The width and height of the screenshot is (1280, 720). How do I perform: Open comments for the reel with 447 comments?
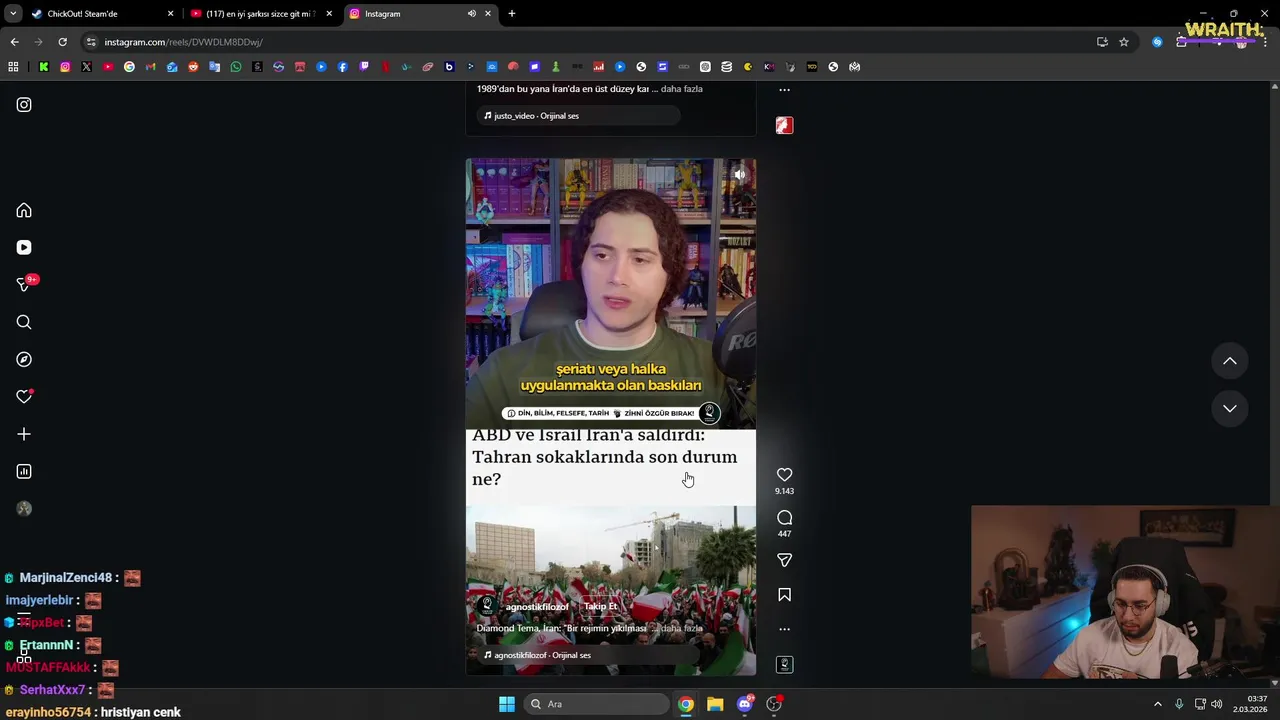click(784, 518)
